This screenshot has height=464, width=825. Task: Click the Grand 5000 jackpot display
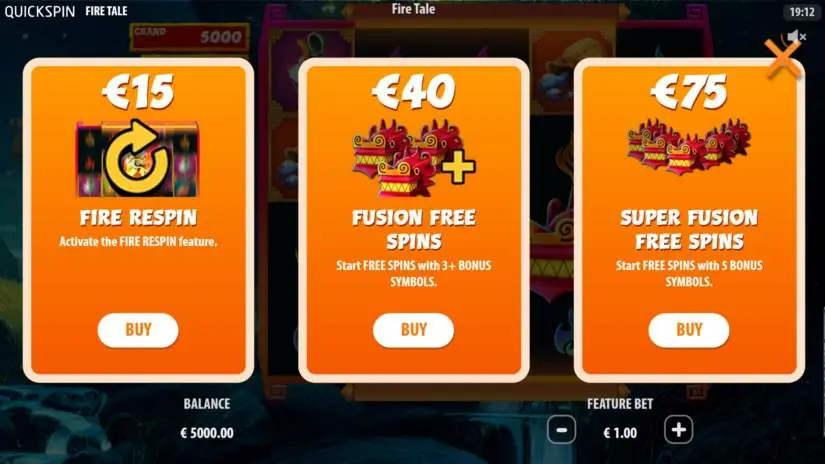[189, 36]
